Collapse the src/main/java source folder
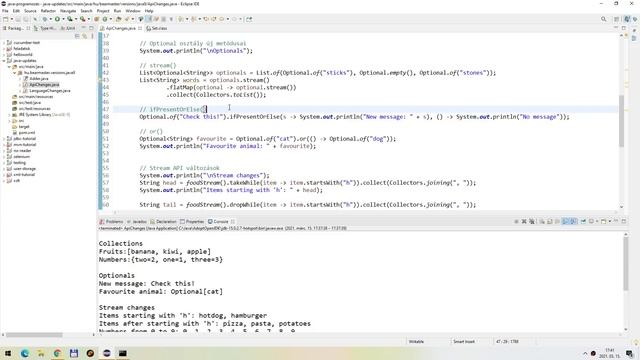640x360 pixels. click(x=9, y=67)
